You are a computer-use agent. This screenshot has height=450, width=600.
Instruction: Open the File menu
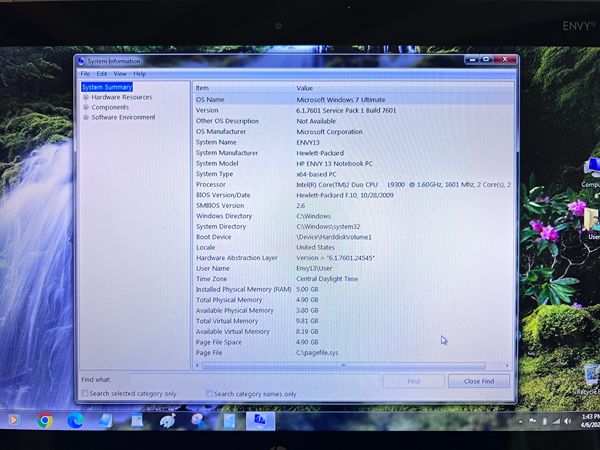tap(85, 73)
